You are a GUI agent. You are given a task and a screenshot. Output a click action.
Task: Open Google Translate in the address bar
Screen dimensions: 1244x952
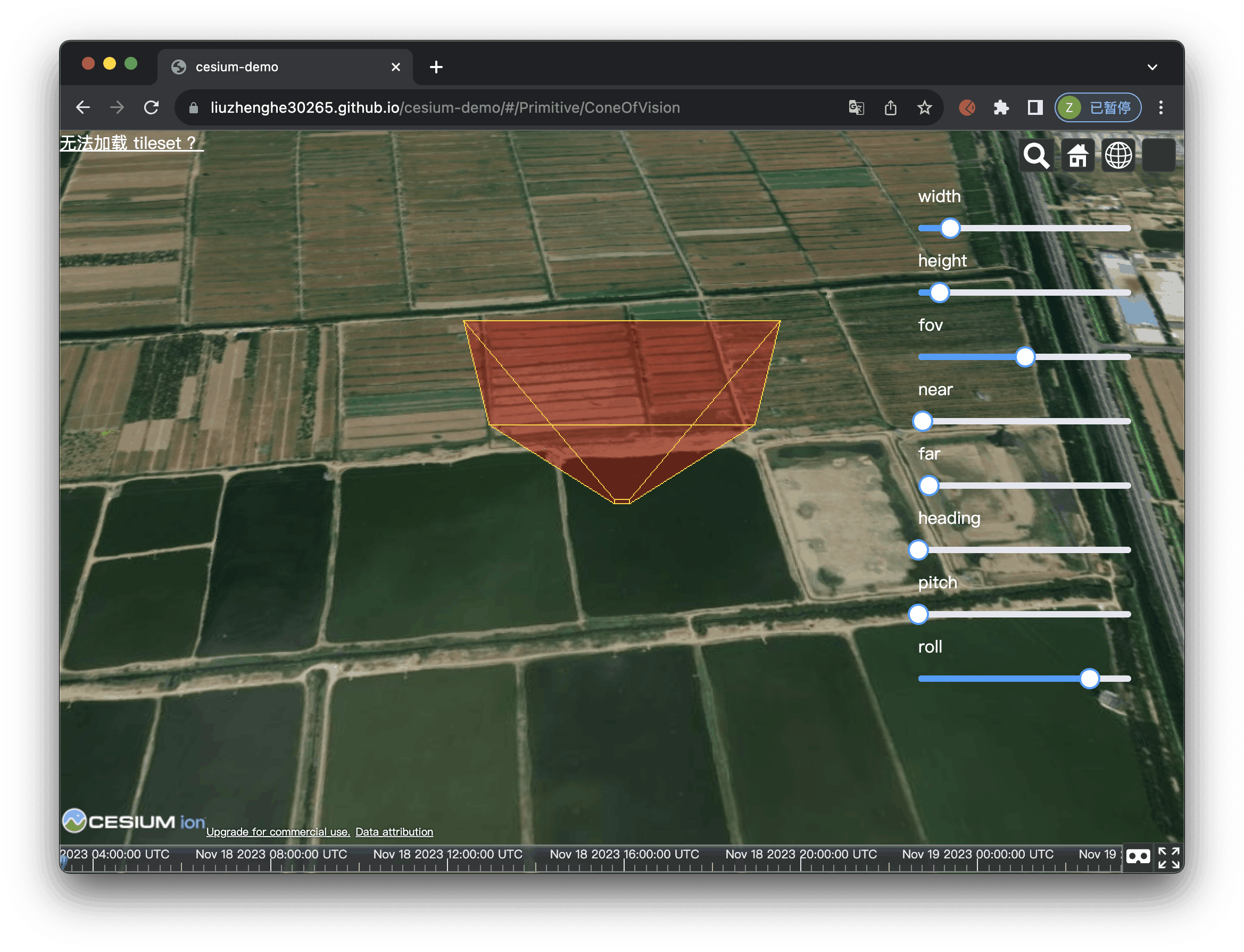856,107
